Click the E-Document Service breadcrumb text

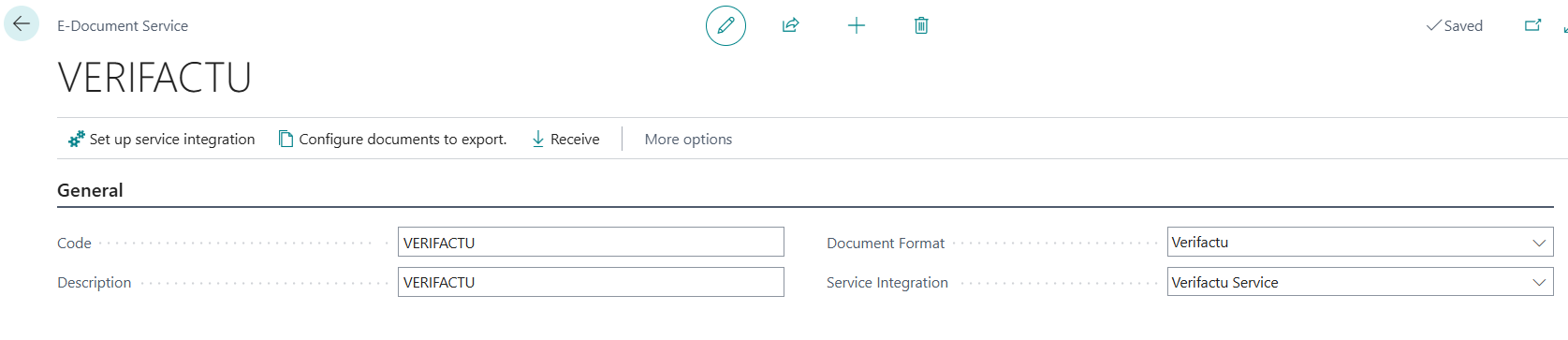[123, 26]
